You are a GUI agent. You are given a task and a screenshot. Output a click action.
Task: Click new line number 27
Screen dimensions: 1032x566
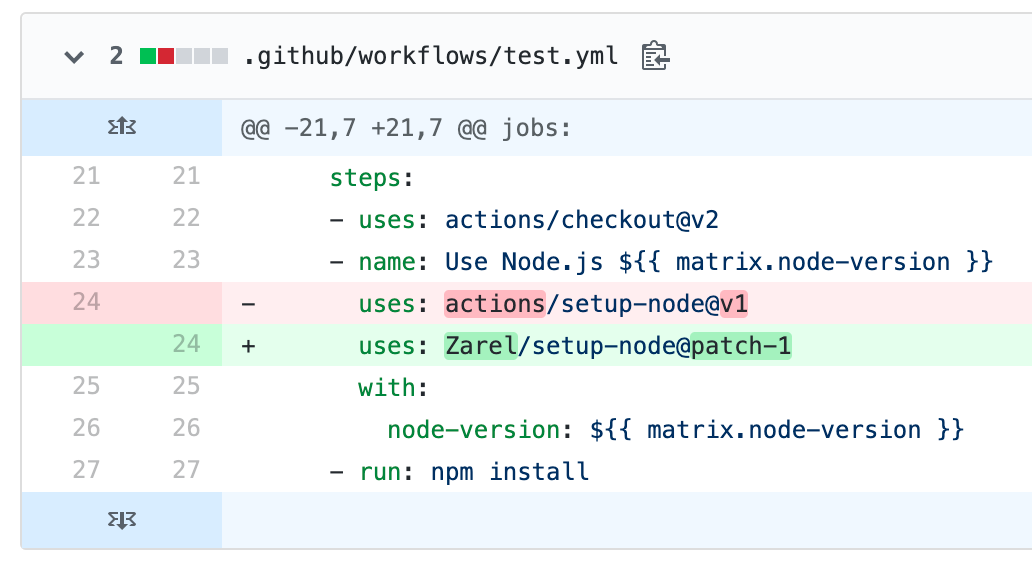click(186, 470)
